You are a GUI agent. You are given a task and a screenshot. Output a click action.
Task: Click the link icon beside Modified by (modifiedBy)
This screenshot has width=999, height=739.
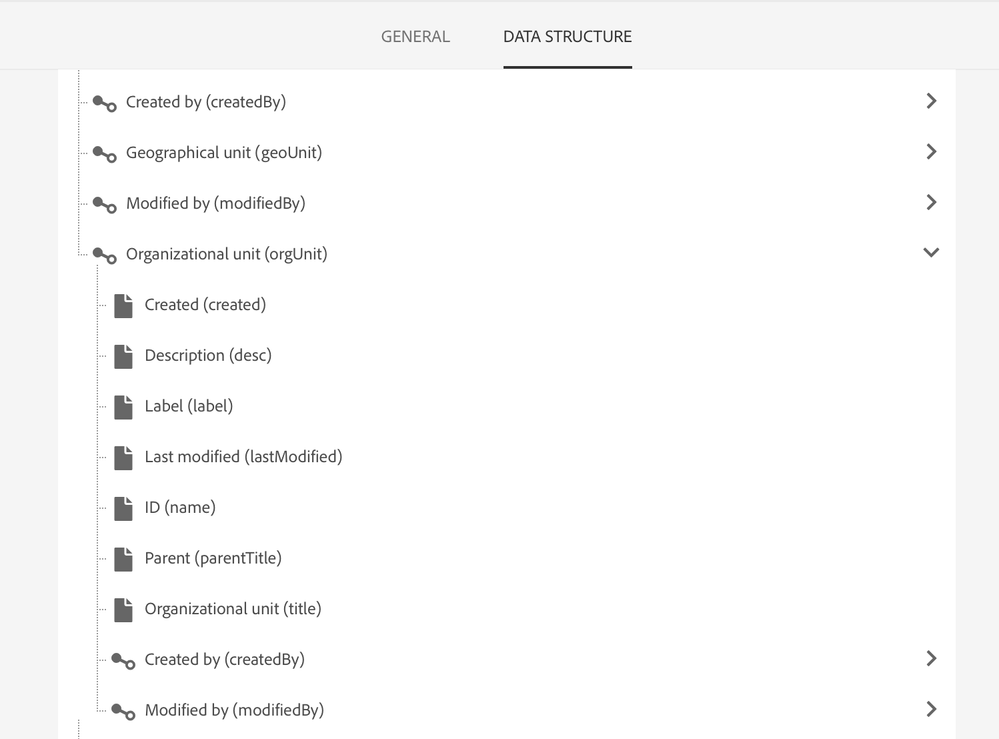[104, 203]
